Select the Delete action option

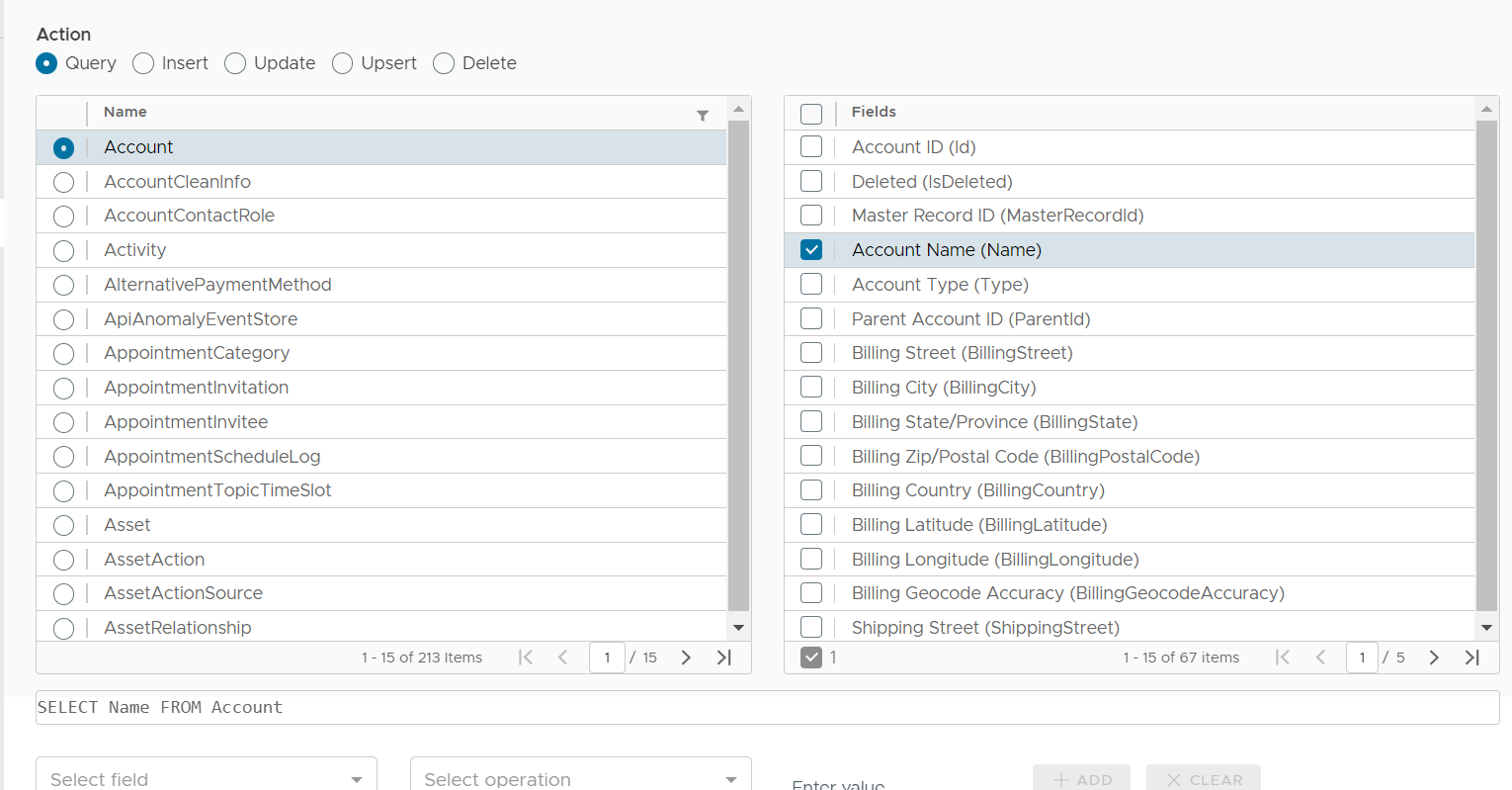tap(444, 63)
